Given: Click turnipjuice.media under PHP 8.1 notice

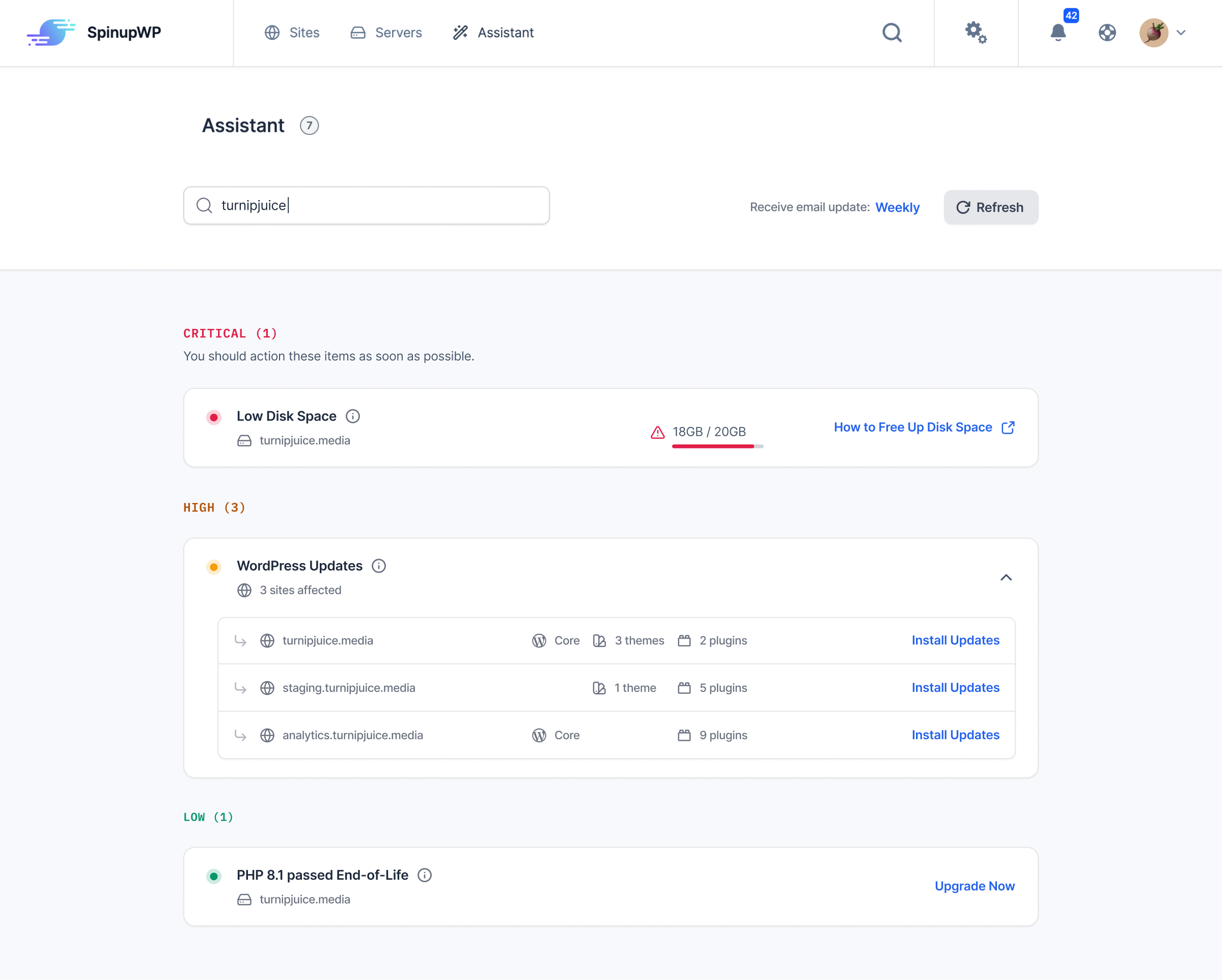Looking at the screenshot, I should click(x=305, y=900).
